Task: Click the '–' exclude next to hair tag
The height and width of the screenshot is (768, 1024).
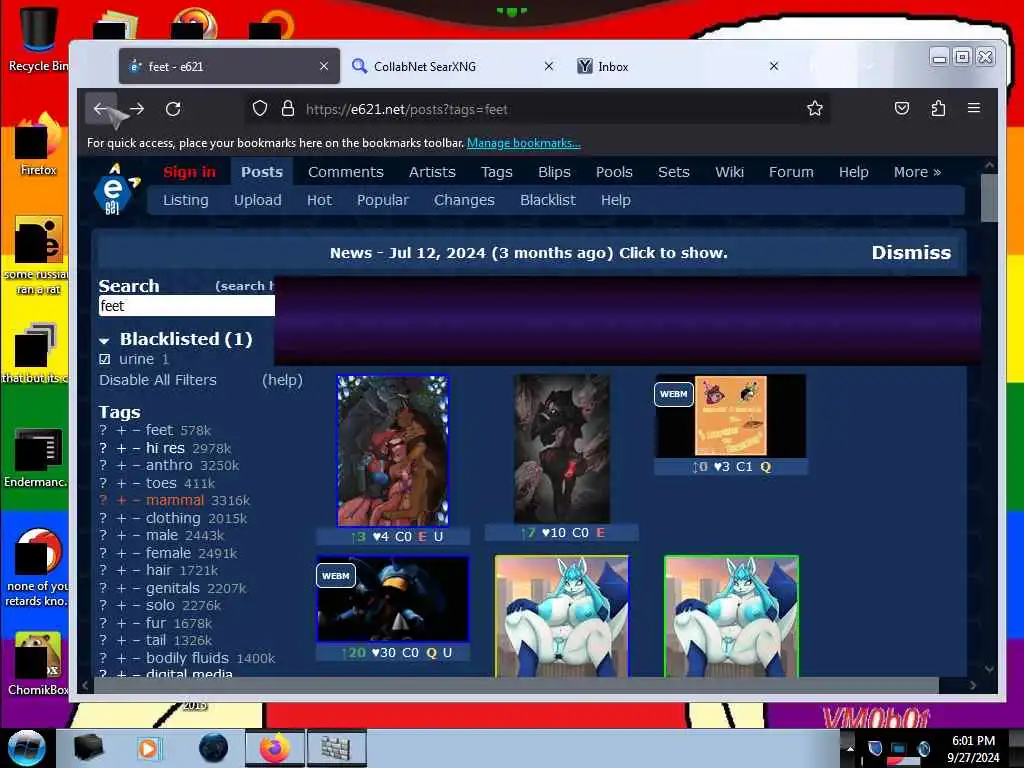Action: coord(136,571)
